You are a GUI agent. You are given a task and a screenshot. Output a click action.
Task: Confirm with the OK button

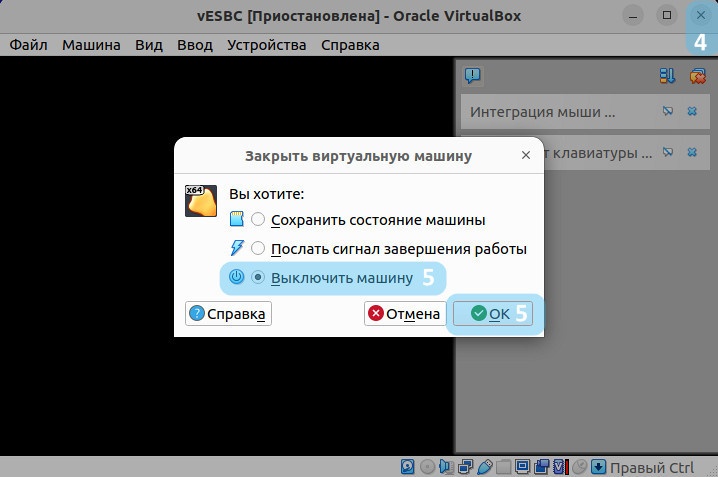pos(493,314)
